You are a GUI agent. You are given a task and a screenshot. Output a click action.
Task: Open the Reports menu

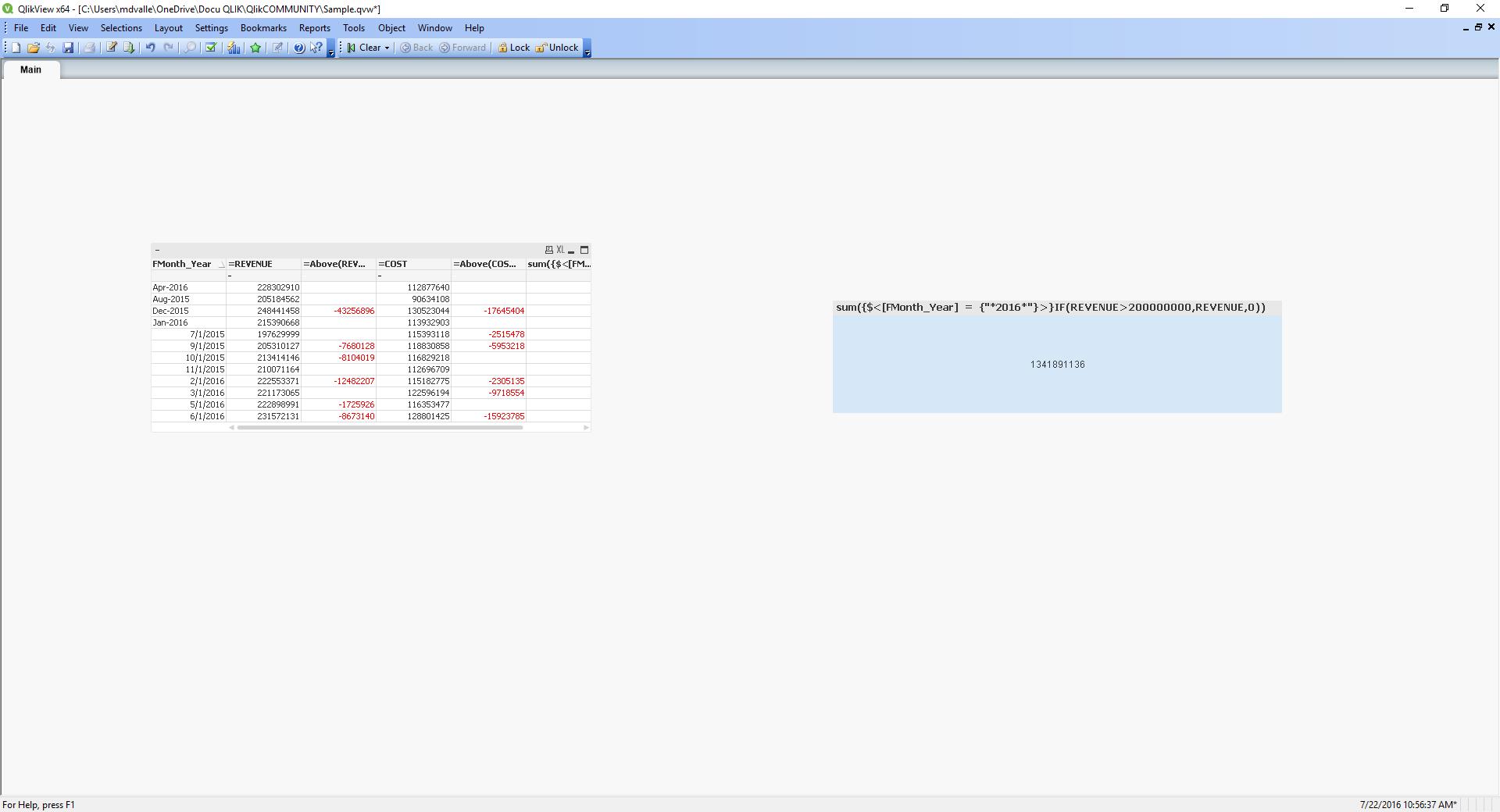click(315, 28)
